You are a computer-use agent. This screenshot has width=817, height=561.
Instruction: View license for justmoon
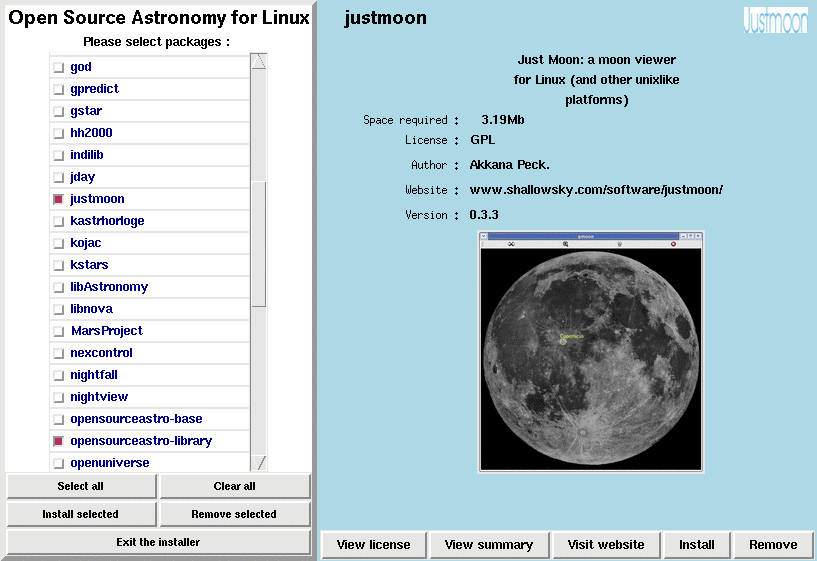pos(374,545)
